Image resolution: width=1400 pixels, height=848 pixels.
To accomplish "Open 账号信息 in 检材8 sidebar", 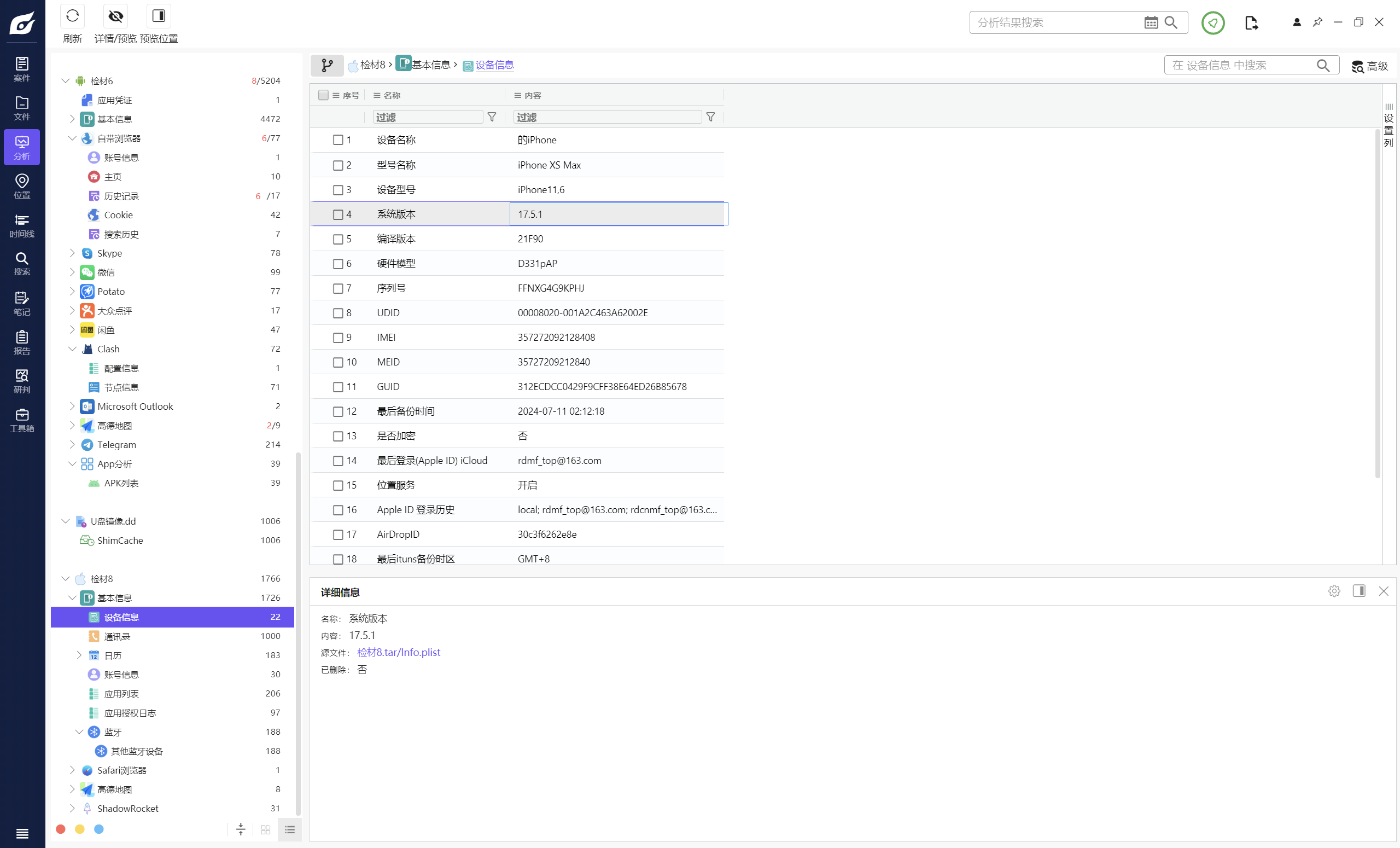I will point(123,675).
